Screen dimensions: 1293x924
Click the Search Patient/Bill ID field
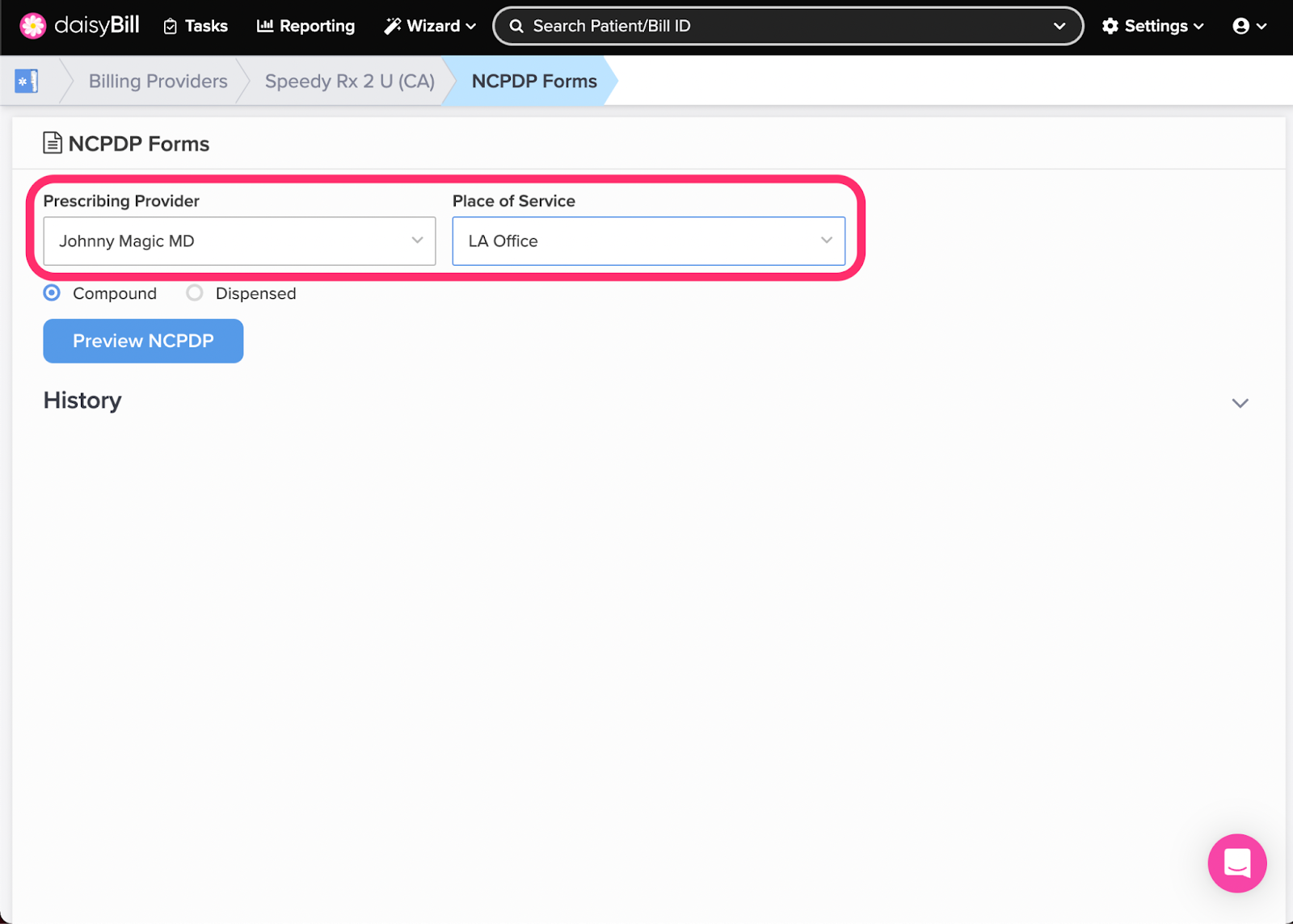pos(787,26)
